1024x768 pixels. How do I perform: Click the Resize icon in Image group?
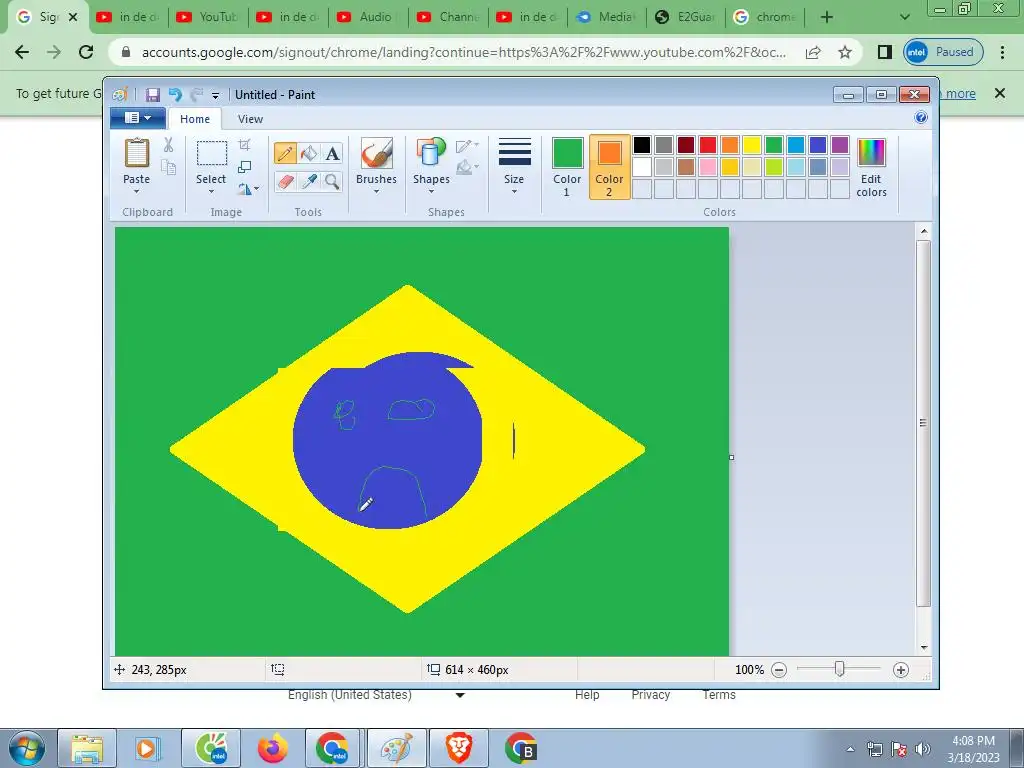tap(244, 167)
